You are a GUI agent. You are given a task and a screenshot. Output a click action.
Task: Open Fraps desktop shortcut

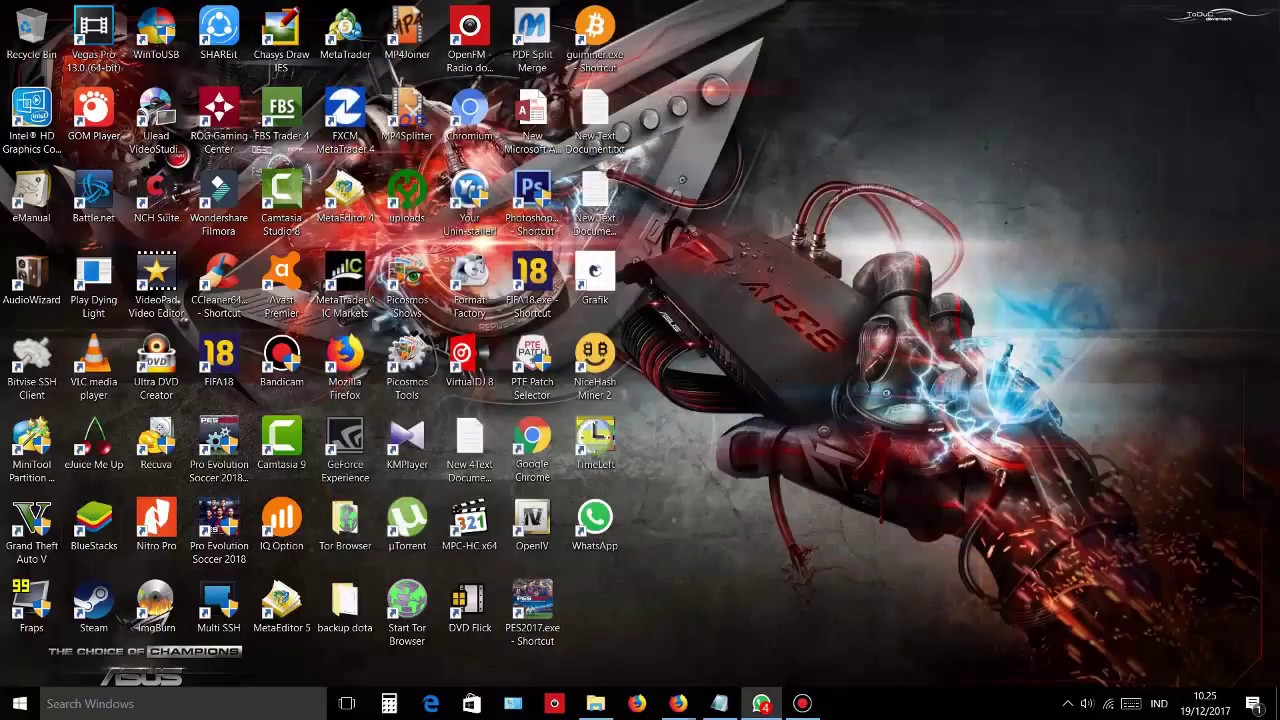pos(31,607)
